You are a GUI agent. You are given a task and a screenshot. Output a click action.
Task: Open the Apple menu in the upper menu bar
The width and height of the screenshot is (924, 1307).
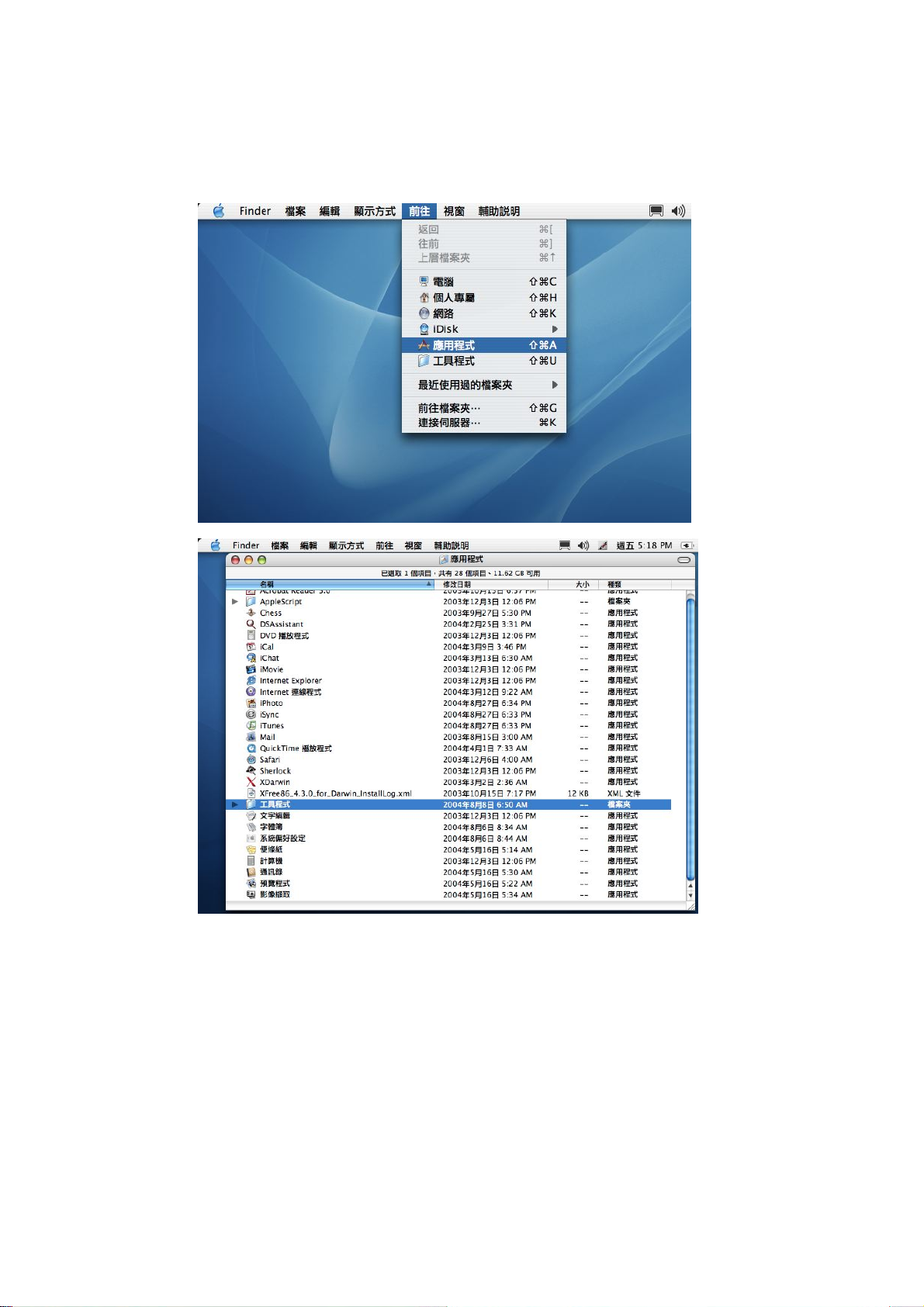tap(219, 211)
